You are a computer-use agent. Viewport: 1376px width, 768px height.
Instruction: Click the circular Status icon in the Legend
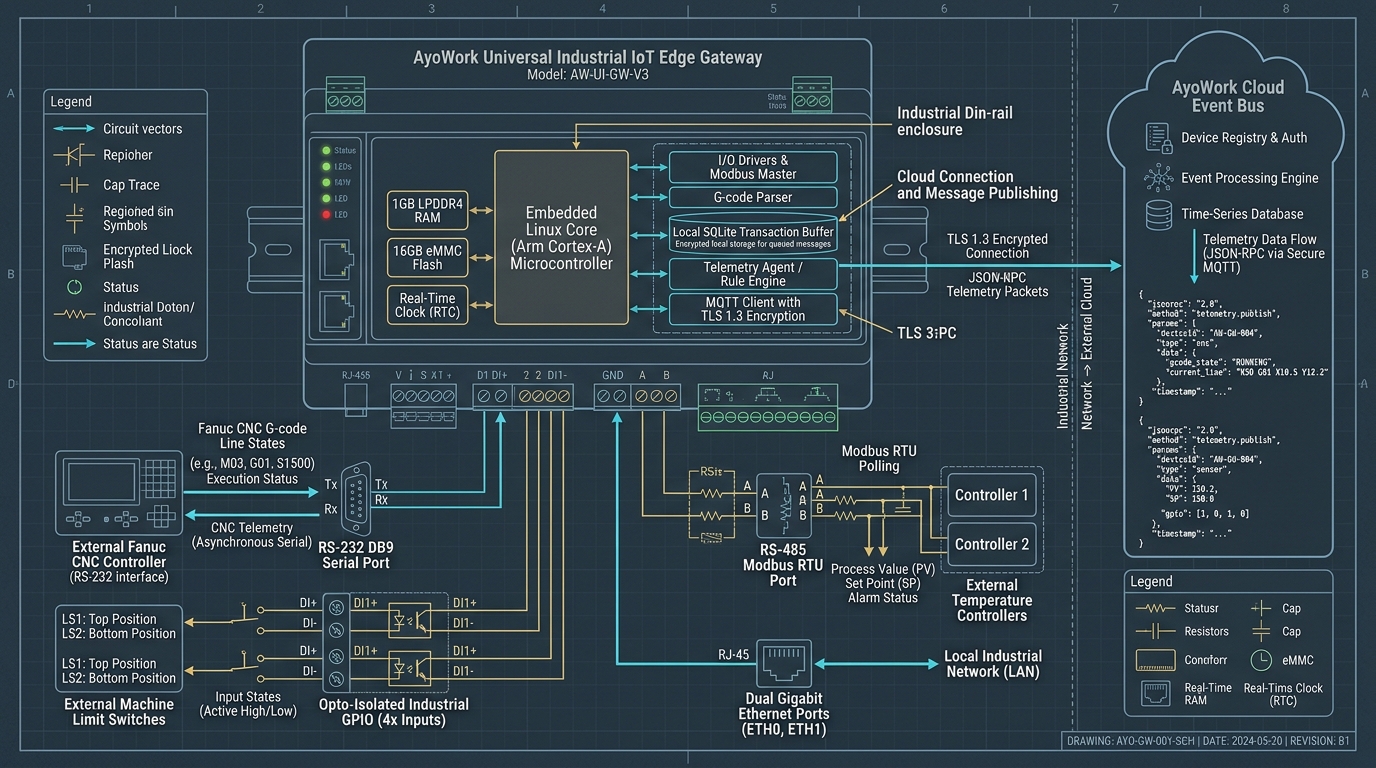point(75,287)
